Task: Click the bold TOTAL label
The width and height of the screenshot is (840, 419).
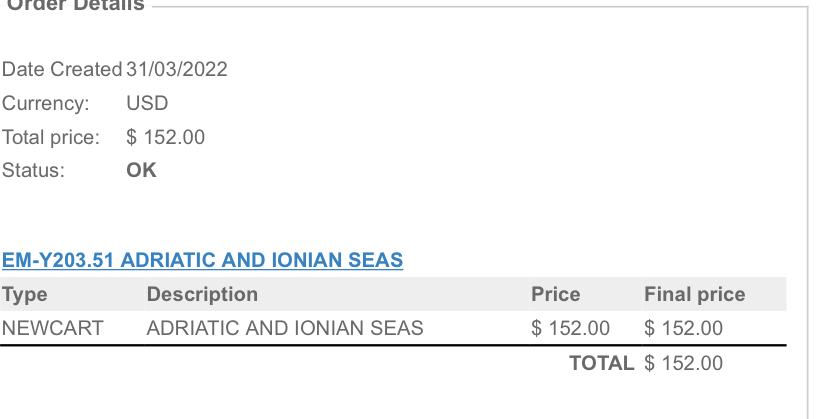Action: [x=601, y=363]
